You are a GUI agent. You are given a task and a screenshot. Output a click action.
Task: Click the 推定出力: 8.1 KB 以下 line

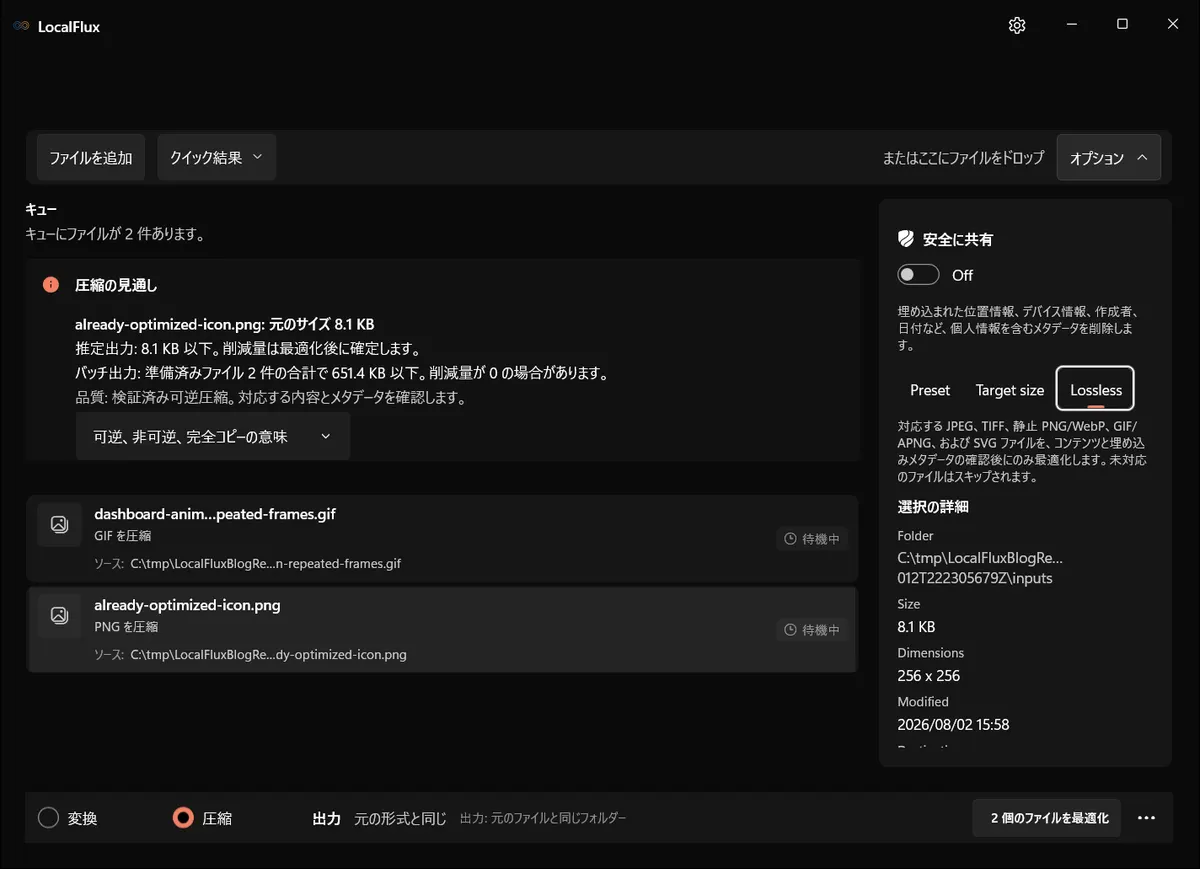[247, 349]
